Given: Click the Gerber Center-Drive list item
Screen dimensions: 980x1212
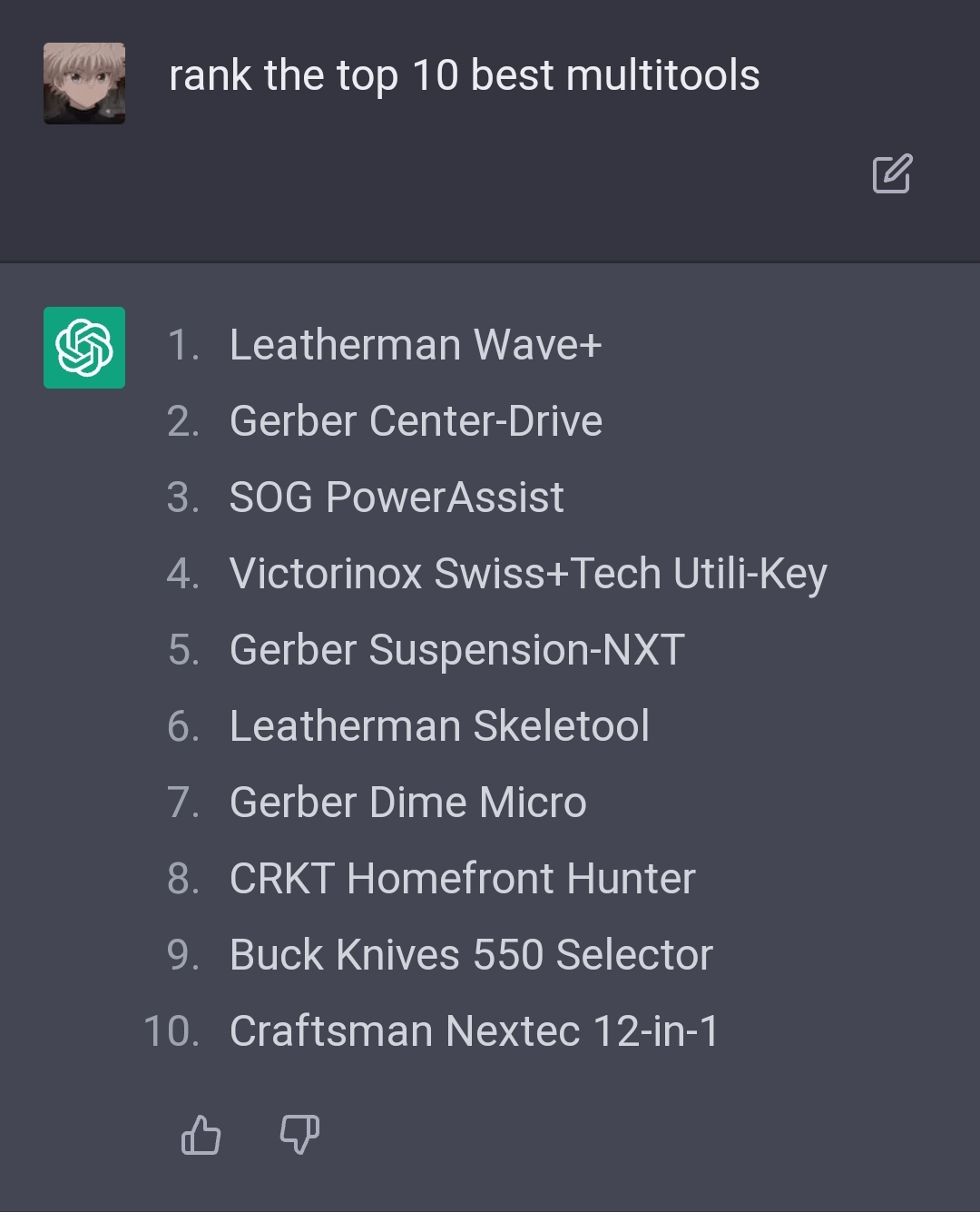Looking at the screenshot, I should (416, 421).
